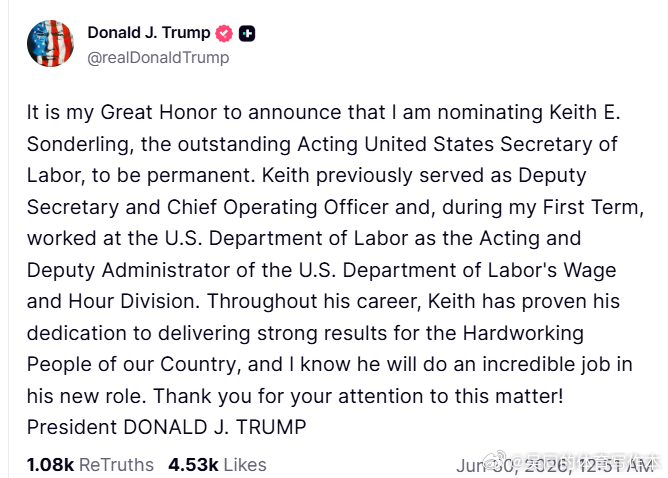Screen dimensions: 668x478
Task: Click the black plus badge icon
Action: (x=247, y=33)
